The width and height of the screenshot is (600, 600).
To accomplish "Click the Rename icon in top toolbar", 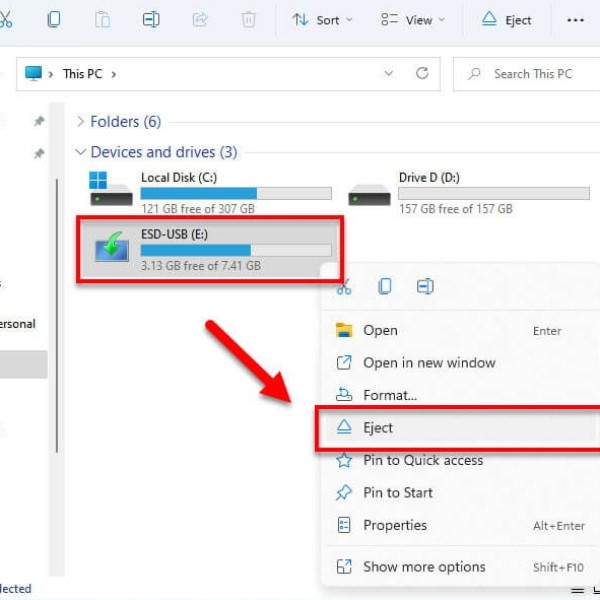I will click(x=151, y=20).
